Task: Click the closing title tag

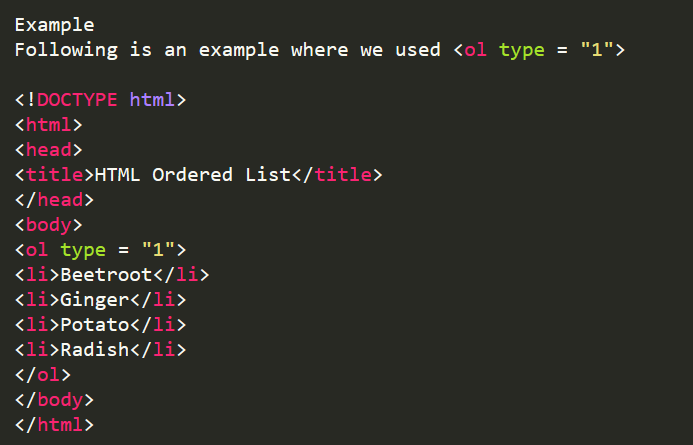Action: (x=337, y=175)
